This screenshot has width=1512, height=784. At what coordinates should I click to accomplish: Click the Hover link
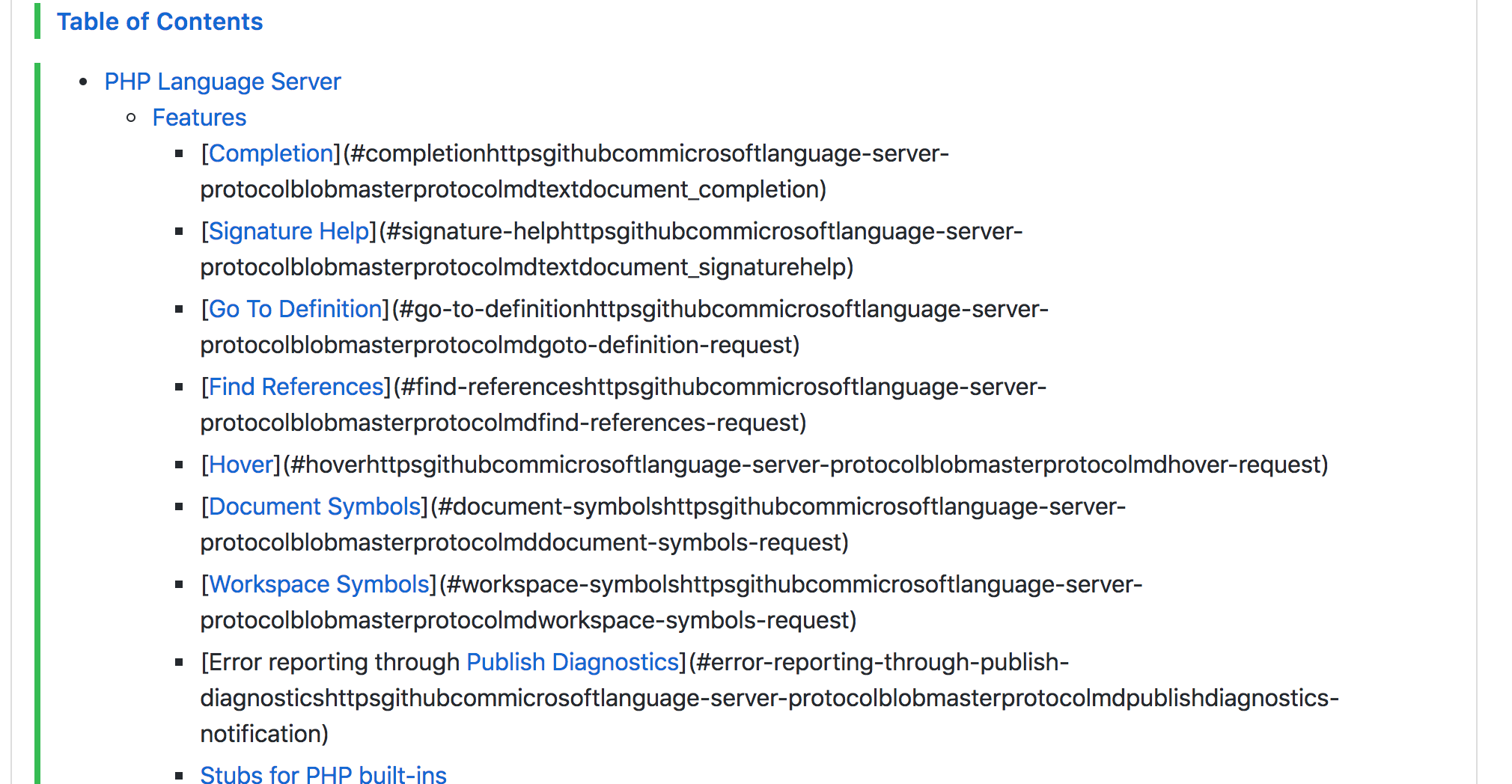point(241,465)
